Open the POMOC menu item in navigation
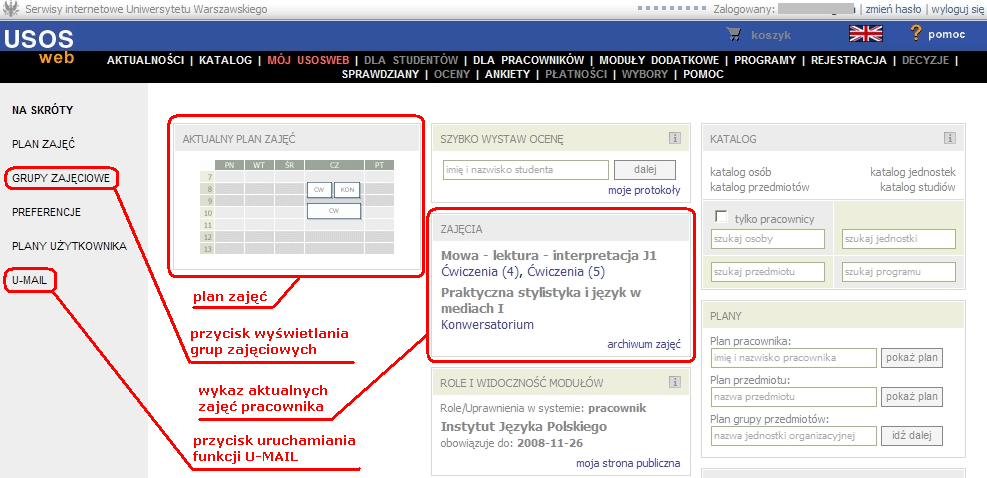The width and height of the screenshot is (987, 478). tap(703, 74)
